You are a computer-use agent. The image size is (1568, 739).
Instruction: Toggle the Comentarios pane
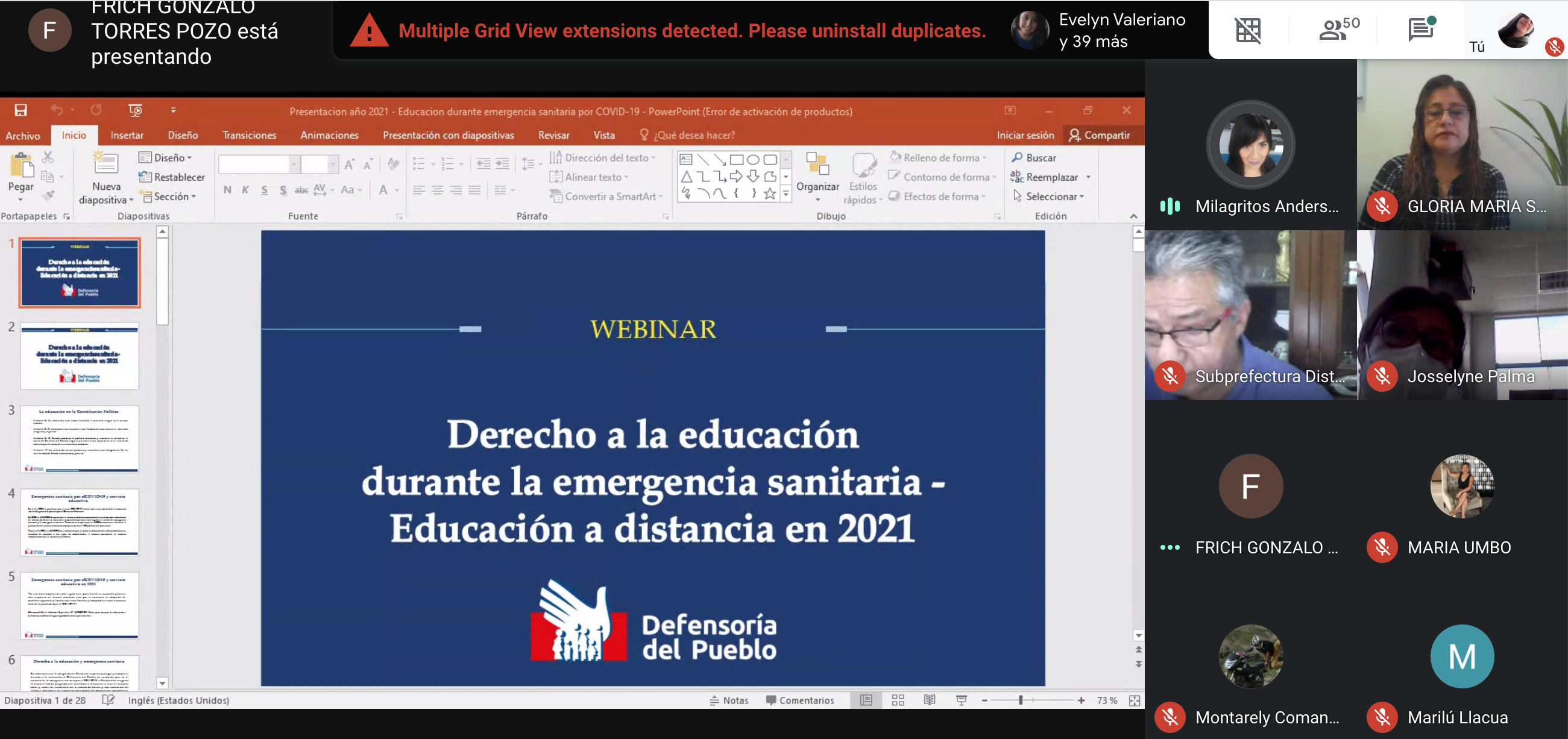pos(800,700)
